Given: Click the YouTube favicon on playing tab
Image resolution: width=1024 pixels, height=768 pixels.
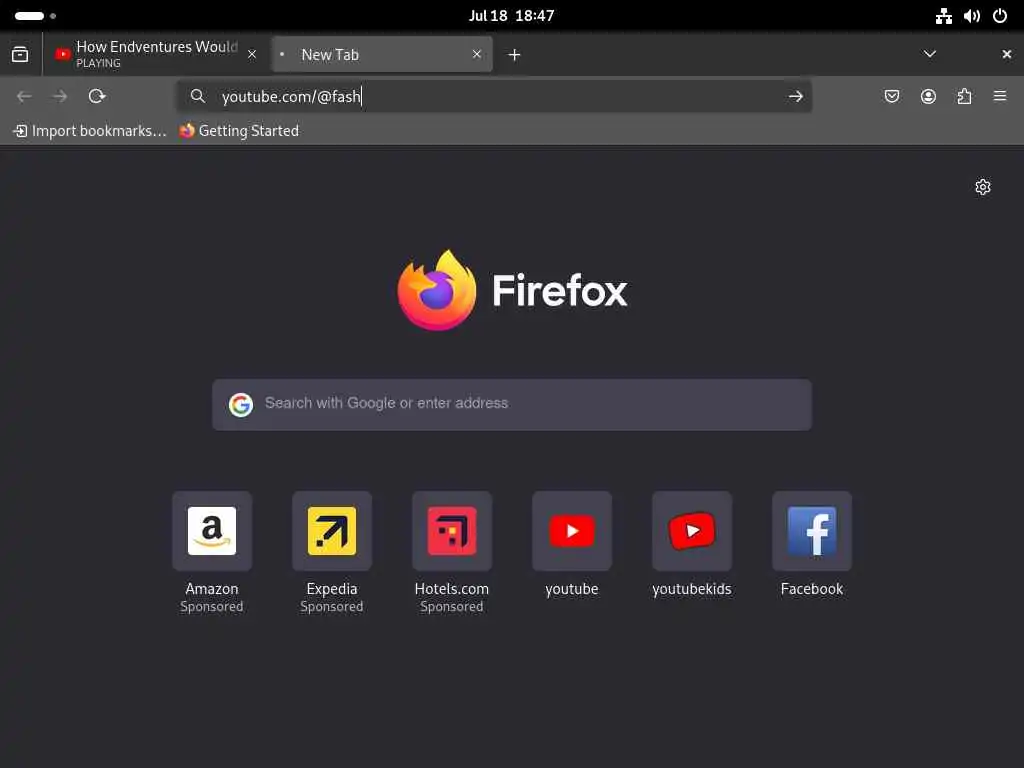Looking at the screenshot, I should (x=63, y=54).
